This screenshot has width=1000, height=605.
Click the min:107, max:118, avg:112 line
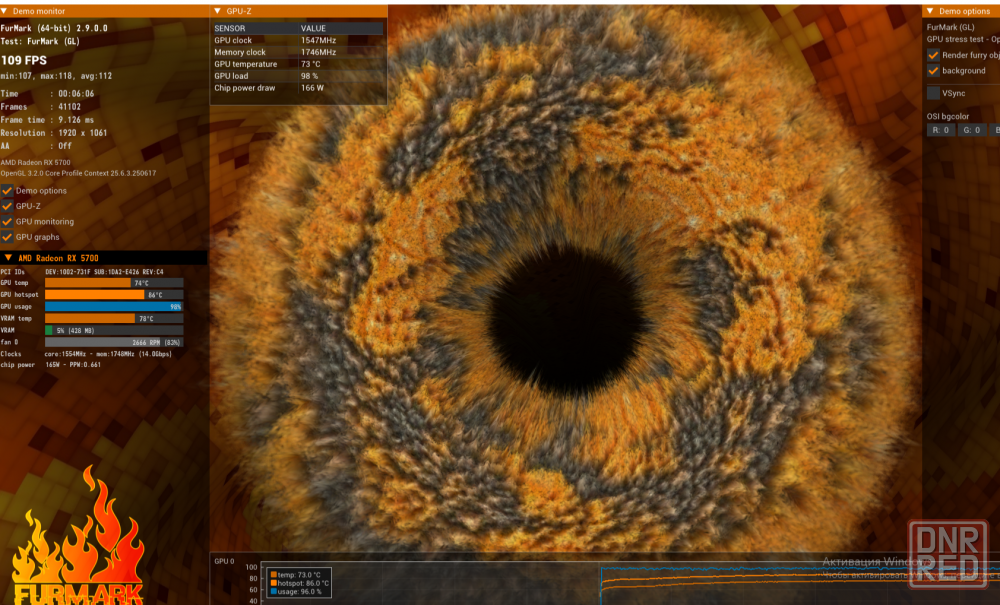(x=56, y=76)
